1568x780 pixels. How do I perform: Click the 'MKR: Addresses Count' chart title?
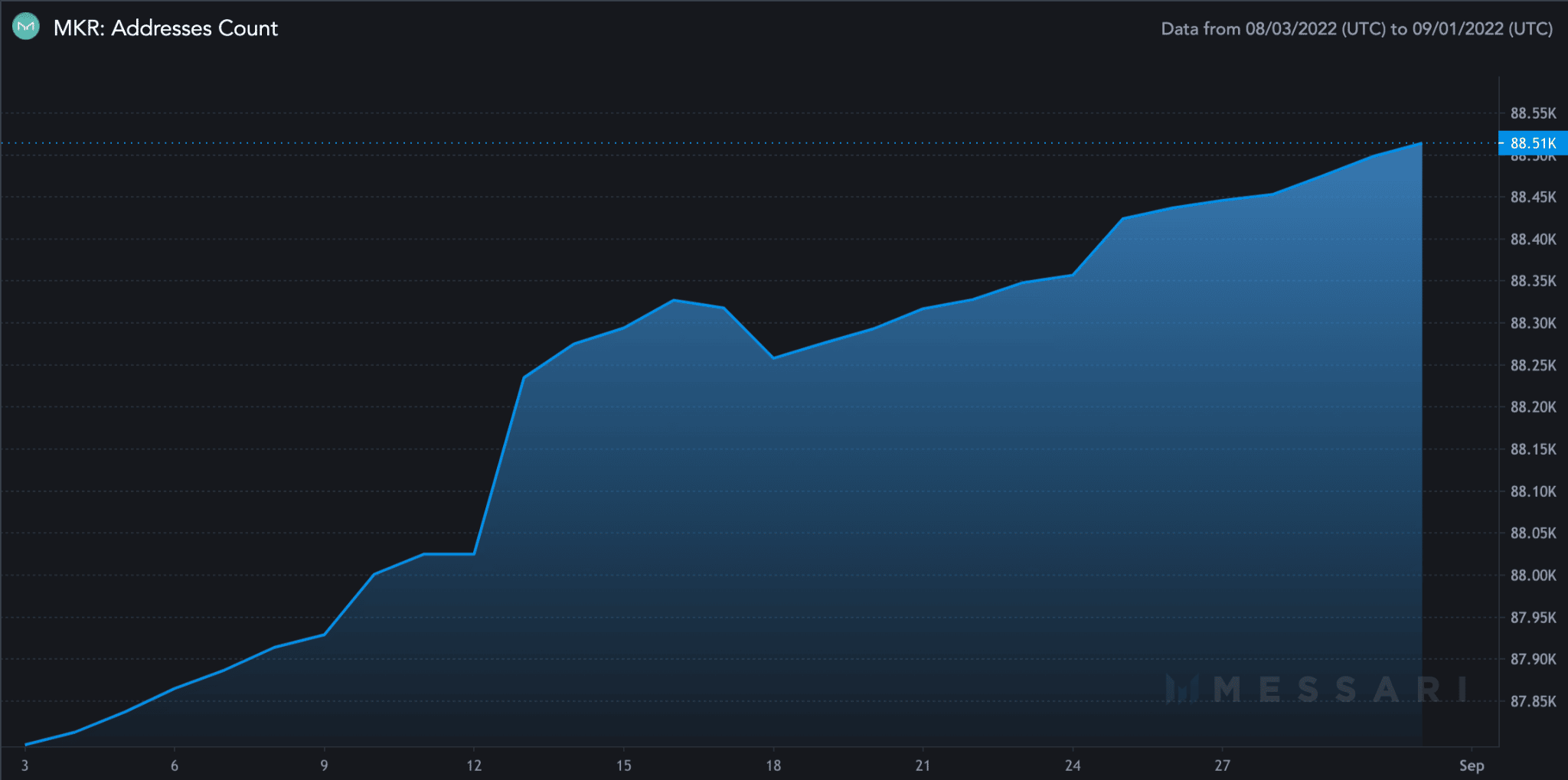[x=165, y=28]
